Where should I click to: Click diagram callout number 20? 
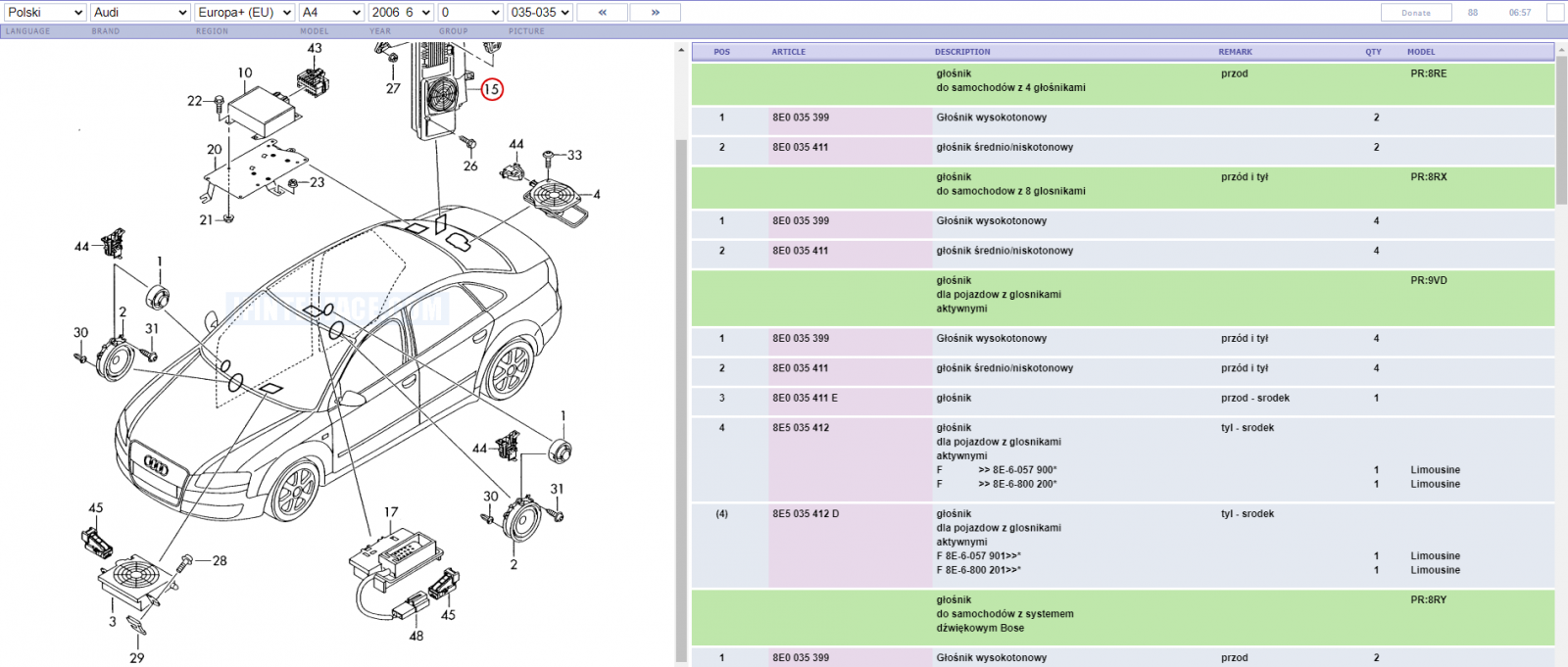click(x=215, y=150)
